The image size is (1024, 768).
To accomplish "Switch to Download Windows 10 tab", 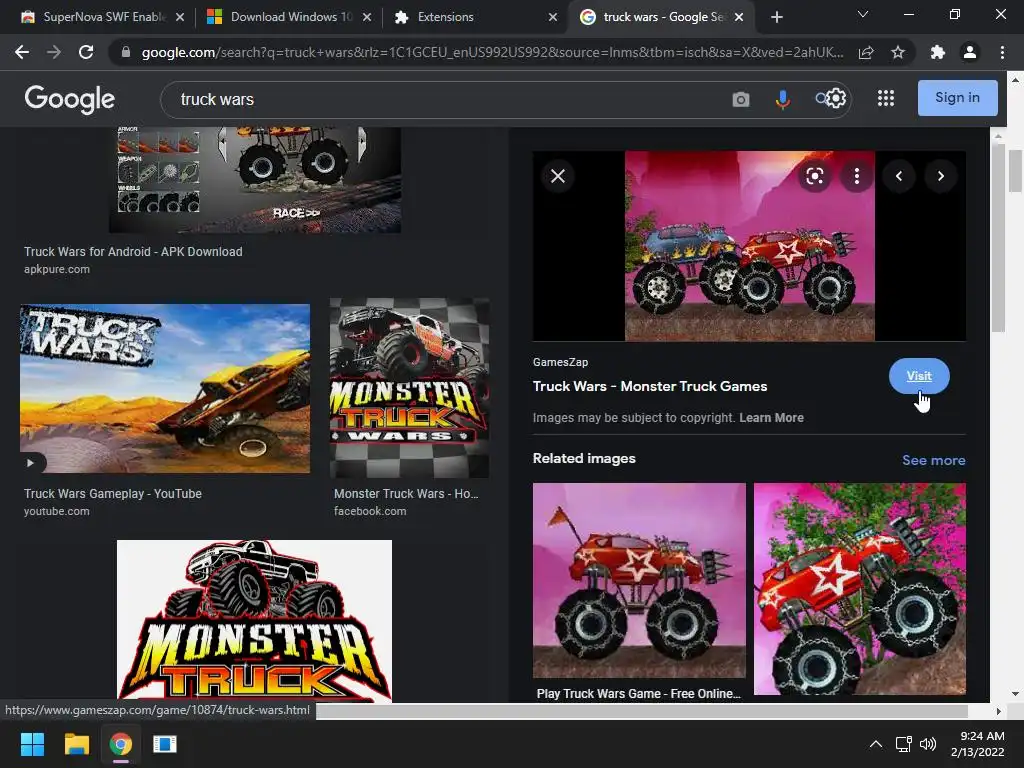I will pos(281,17).
